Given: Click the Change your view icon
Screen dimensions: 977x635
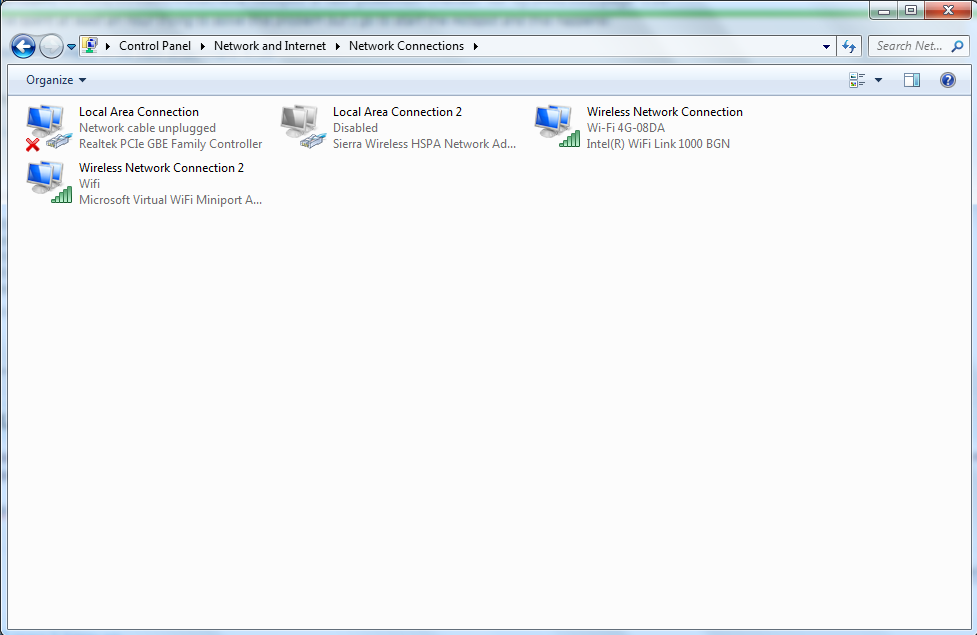Looking at the screenshot, I should point(857,80).
